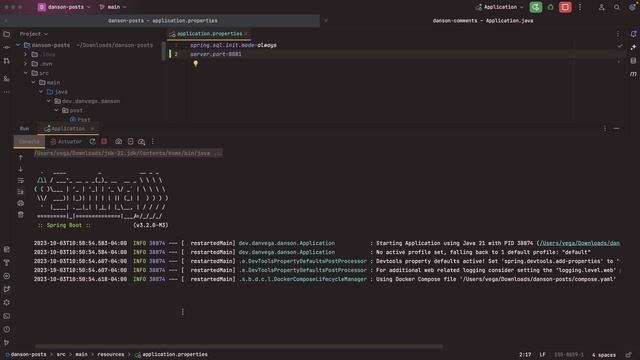Minimize the Run tool window

(616, 129)
